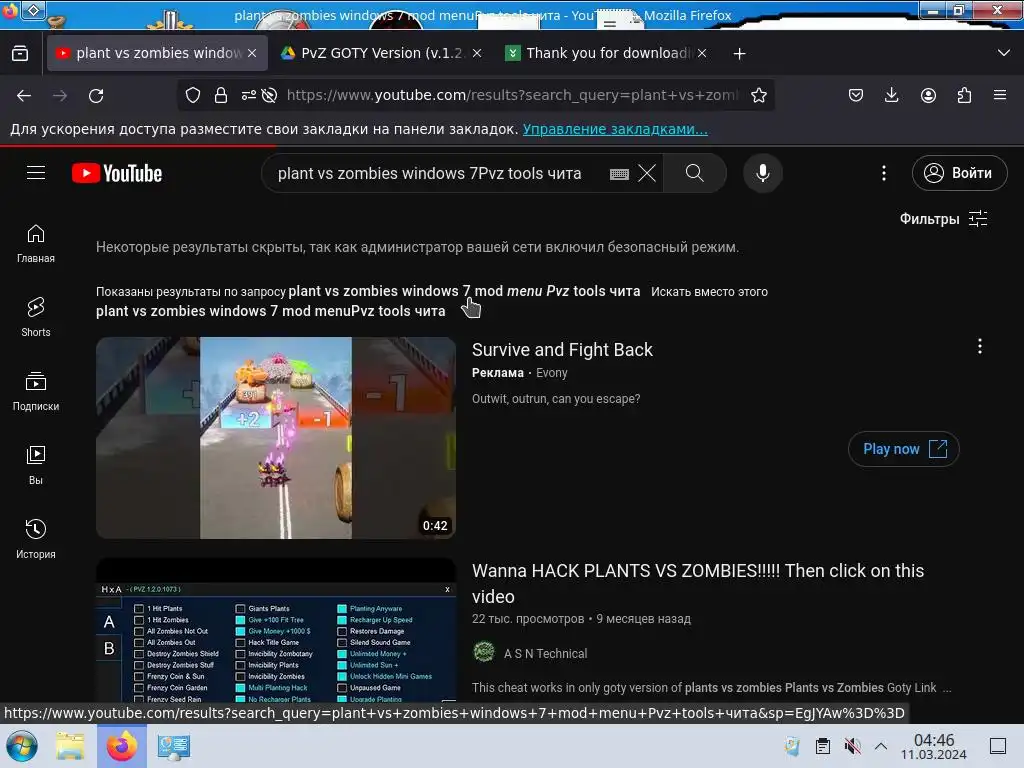
Task: Click Firefox taskbar icon
Action: pyautogui.click(x=122, y=746)
